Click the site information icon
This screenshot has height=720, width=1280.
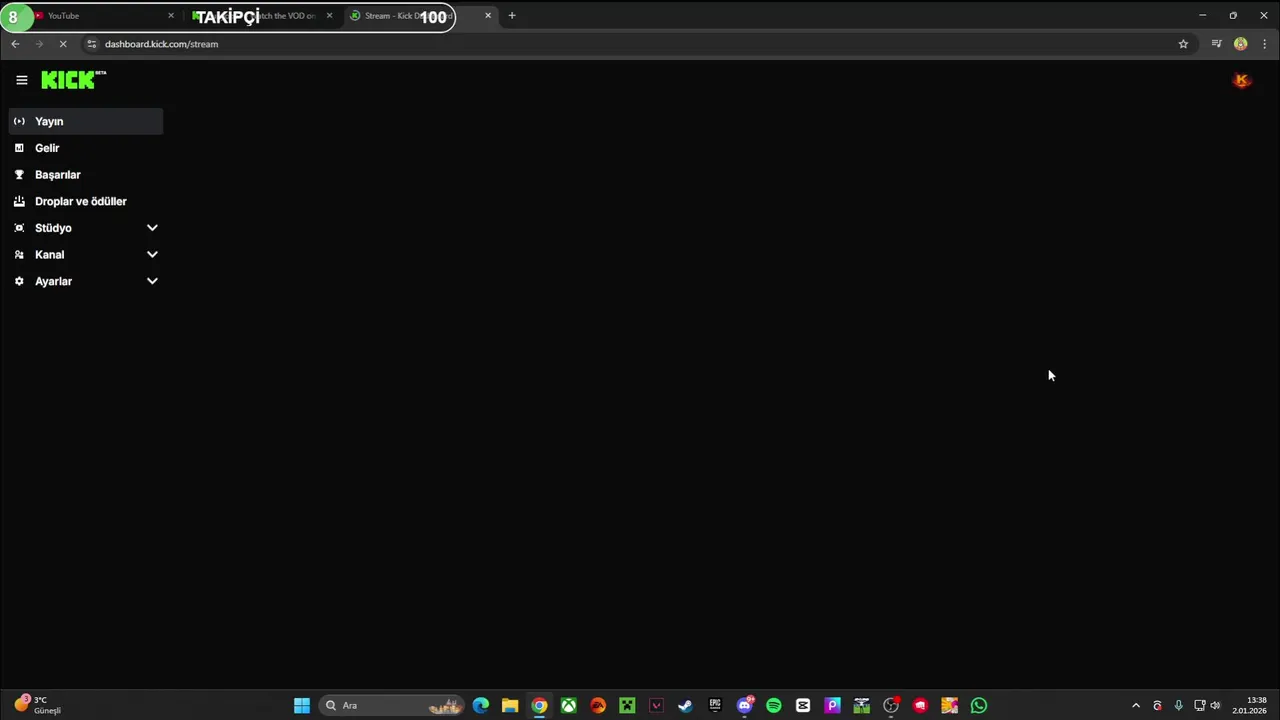coord(91,44)
